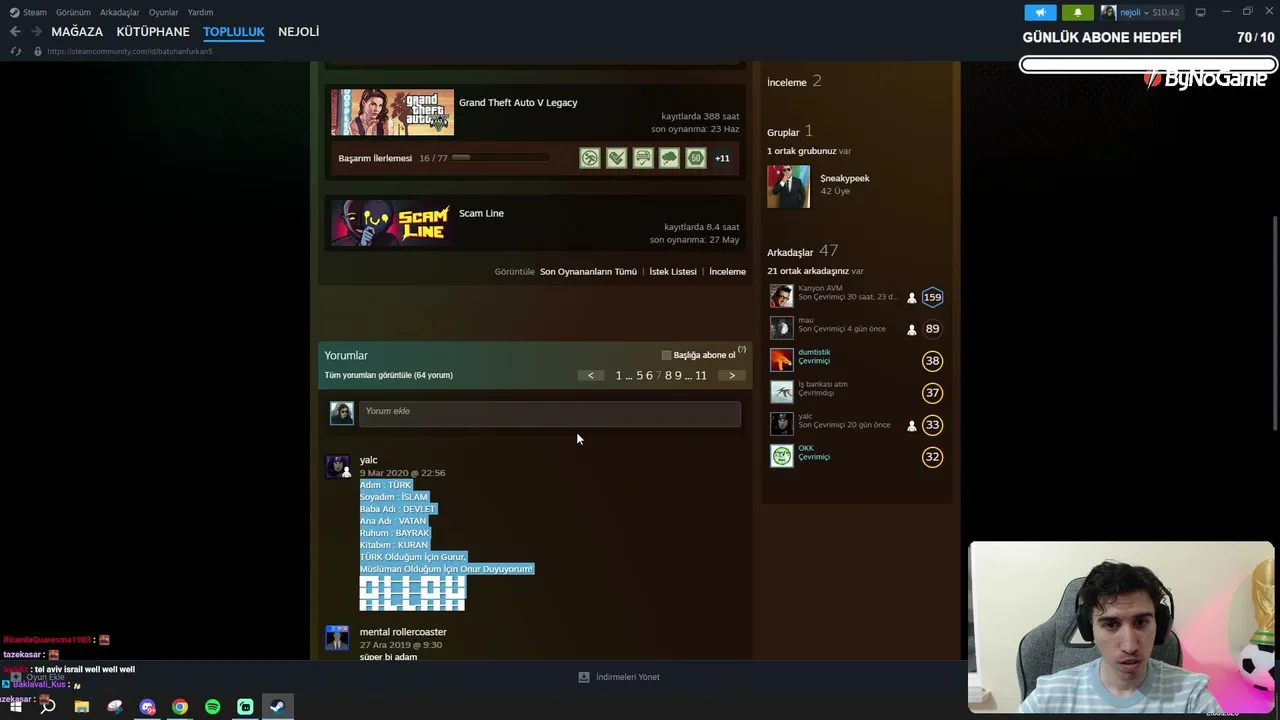
Task: Switch to the NEJOLİ profile tab
Action: pos(299,32)
